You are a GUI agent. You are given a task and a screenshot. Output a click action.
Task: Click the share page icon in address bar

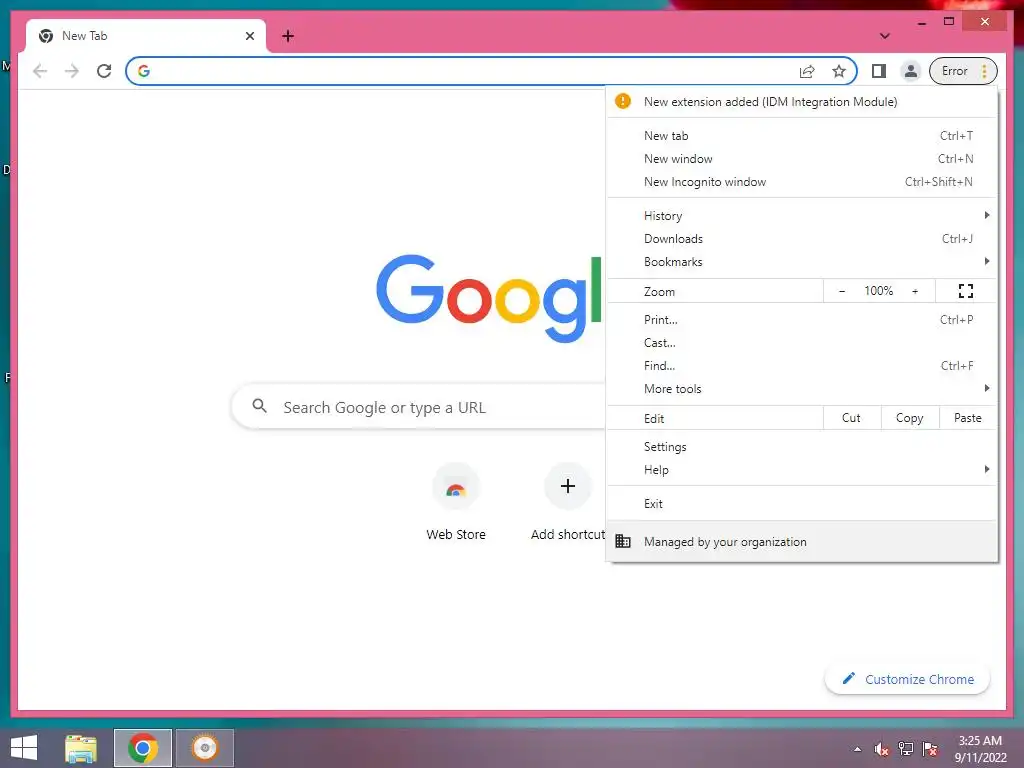(x=807, y=71)
